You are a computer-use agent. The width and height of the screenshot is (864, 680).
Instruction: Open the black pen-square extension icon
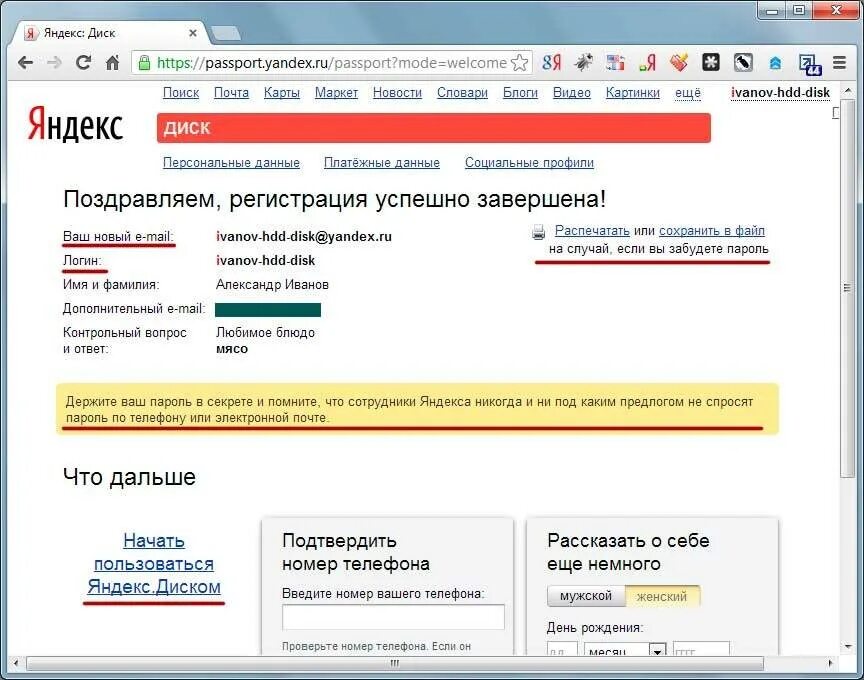click(743, 63)
